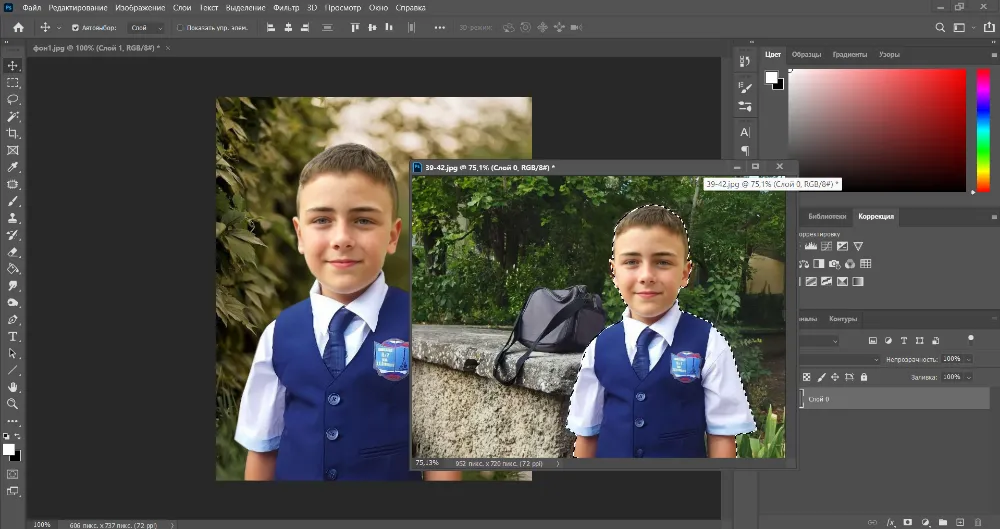Viewport: 1000px width, 529px height.
Task: Click the Home icon in options bar
Action: click(18, 28)
